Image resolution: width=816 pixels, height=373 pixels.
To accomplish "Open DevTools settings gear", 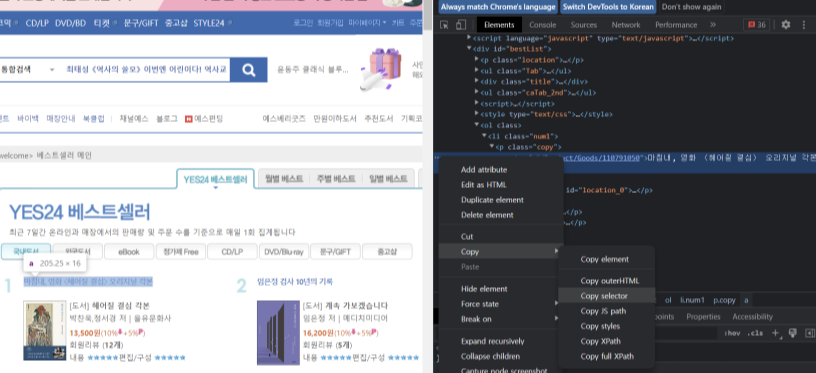I will point(786,24).
